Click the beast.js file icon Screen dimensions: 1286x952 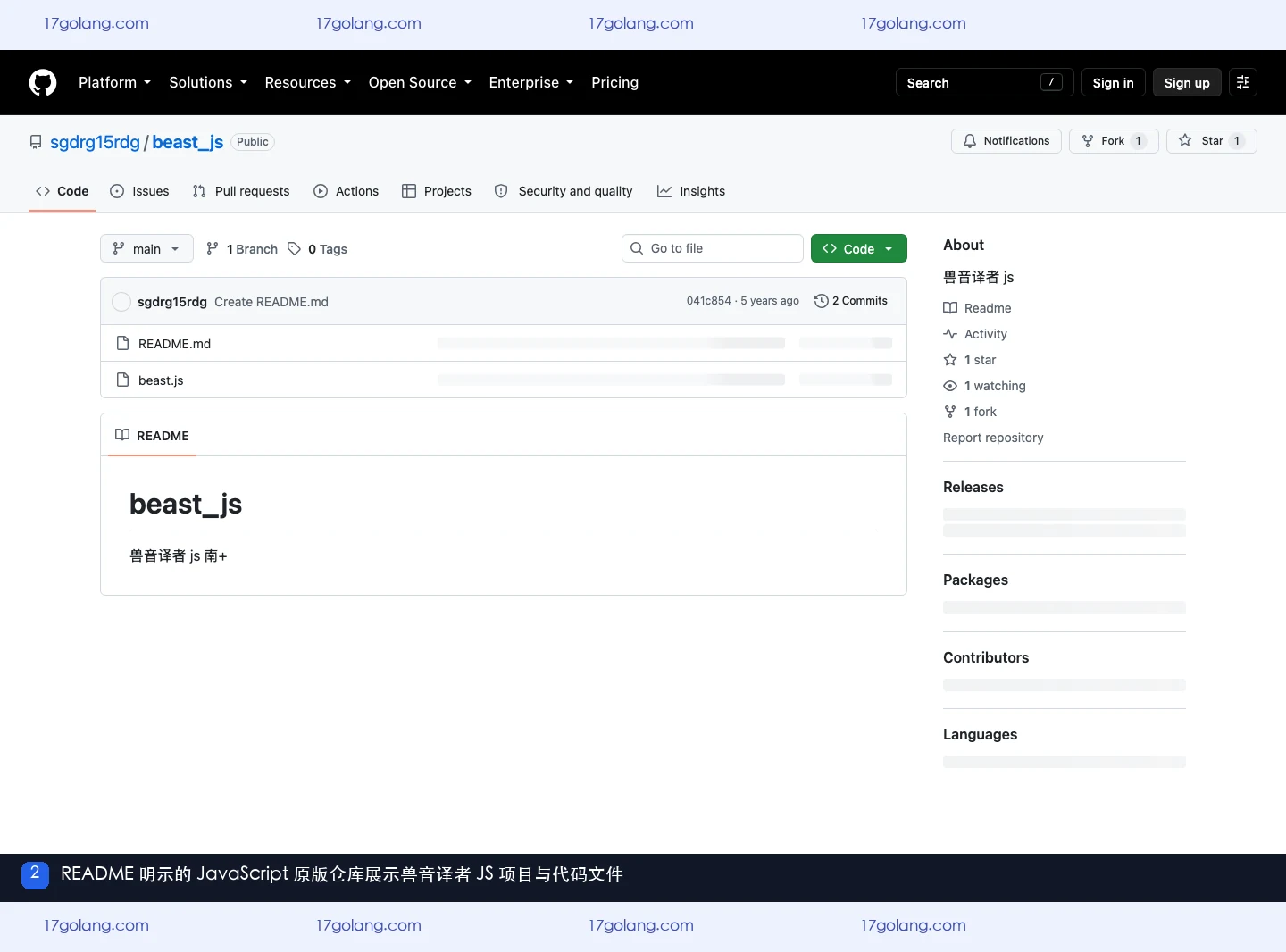[123, 380]
